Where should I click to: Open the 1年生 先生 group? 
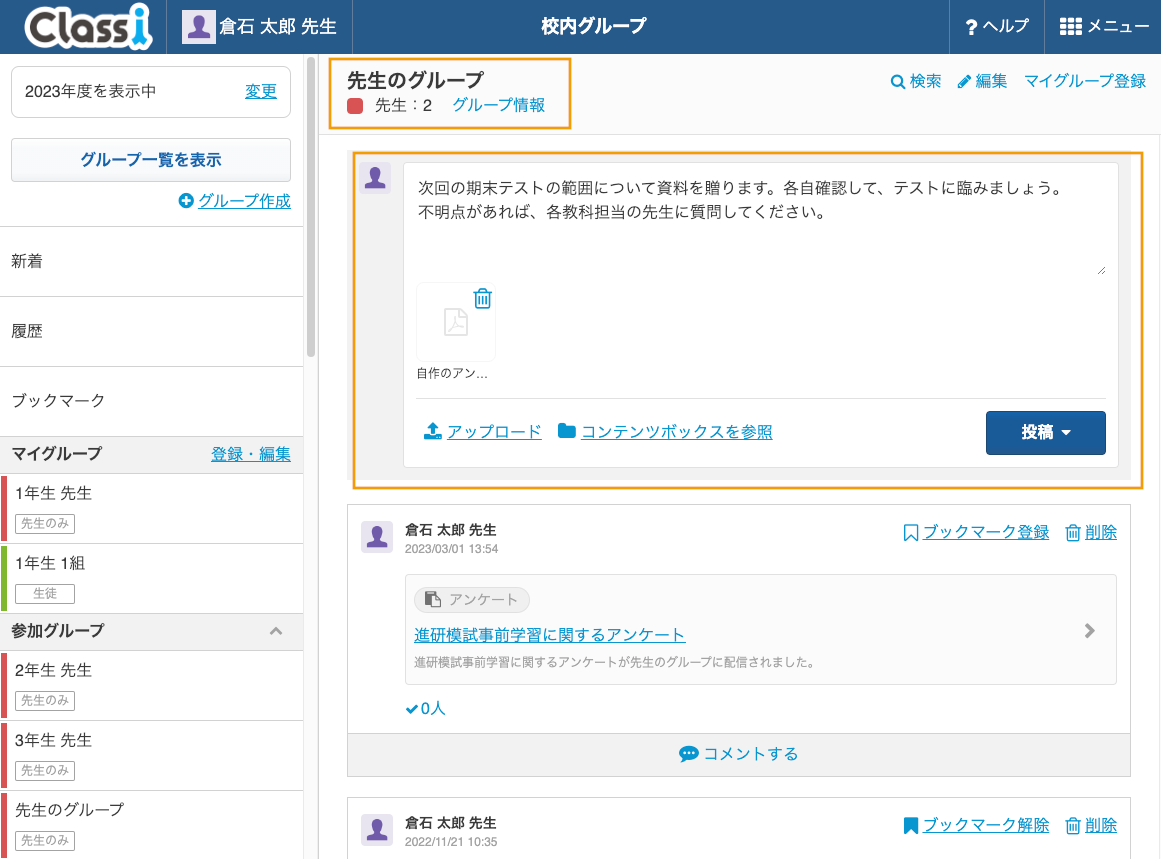tap(152, 508)
